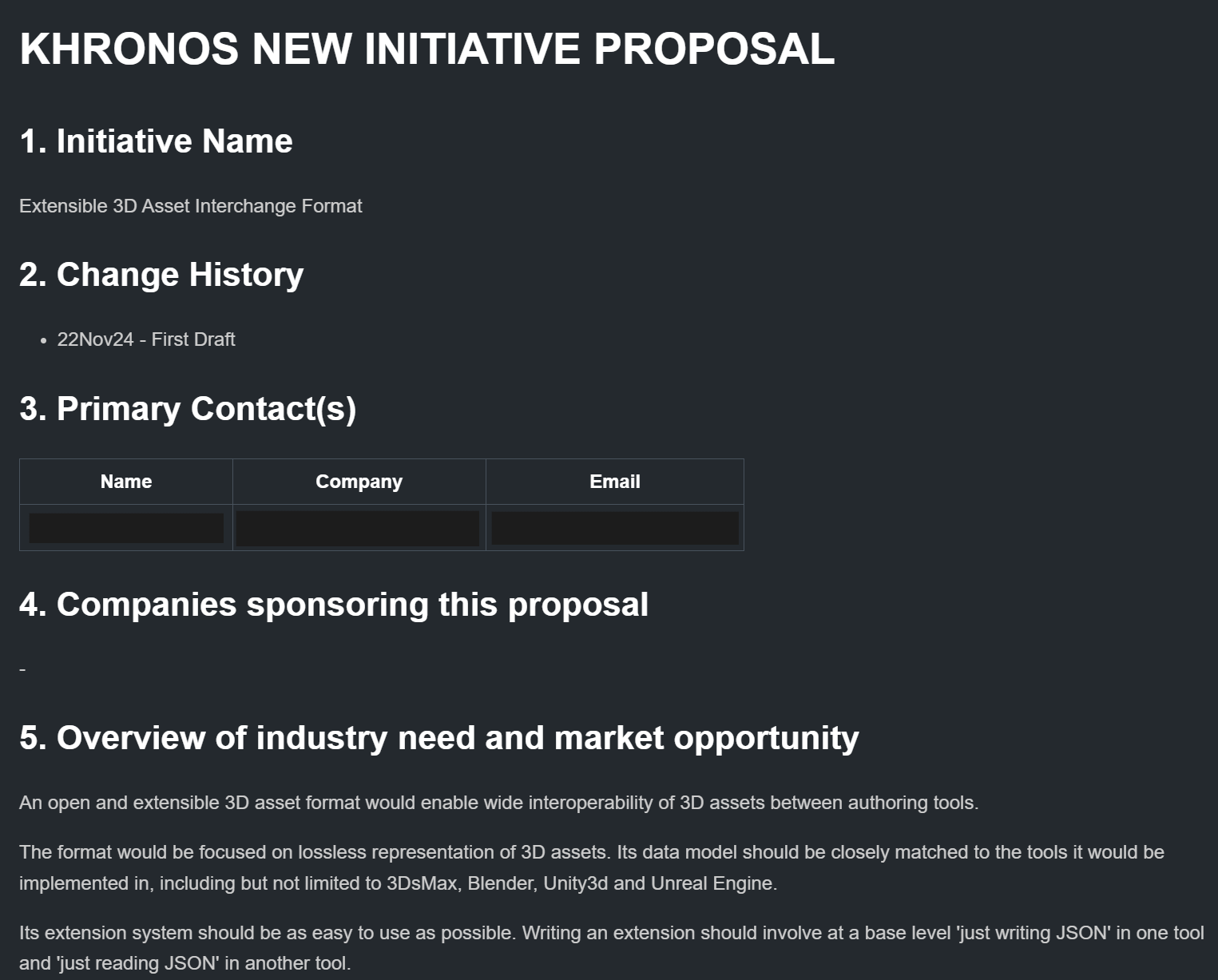This screenshot has width=1218, height=980.
Task: Select the "2. Change History" heading
Action: click(x=161, y=275)
